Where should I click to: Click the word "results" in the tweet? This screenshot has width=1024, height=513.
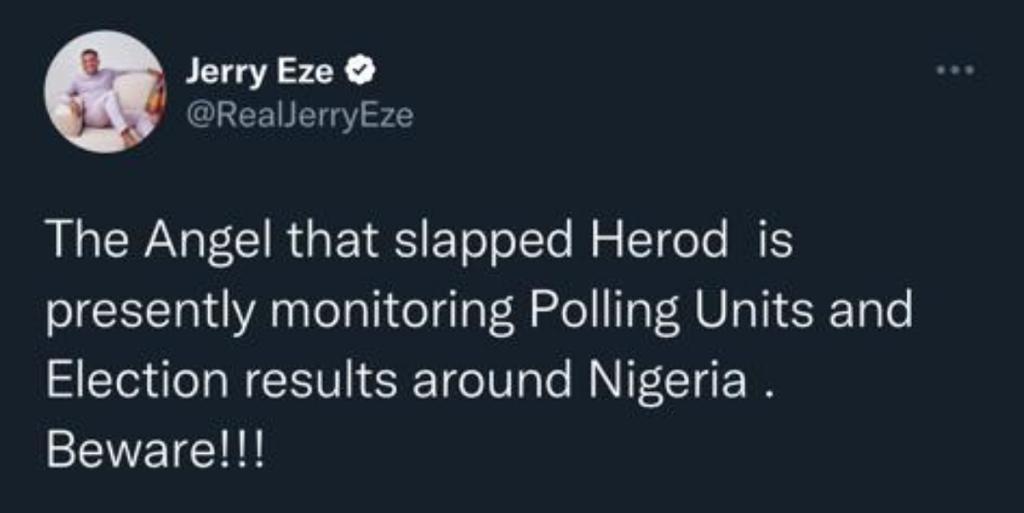tap(322, 381)
